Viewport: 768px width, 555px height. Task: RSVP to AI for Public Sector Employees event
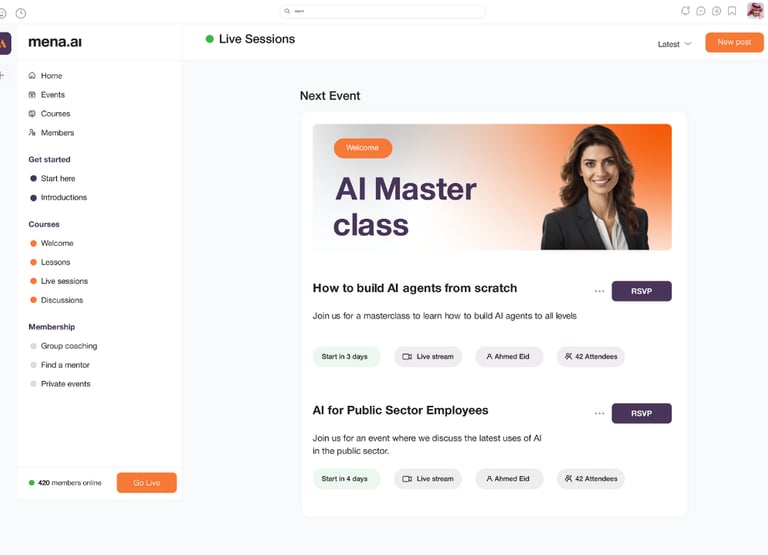(x=642, y=413)
